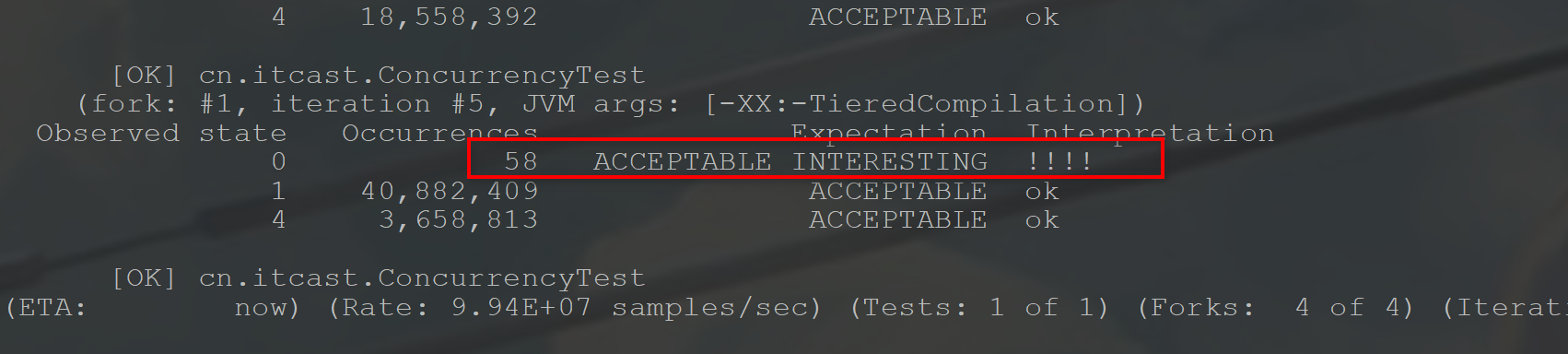The width and height of the screenshot is (1568, 354).
Task: Click ACCEPTABLE_INTERESTING text in highlighted row
Action: tap(790, 161)
